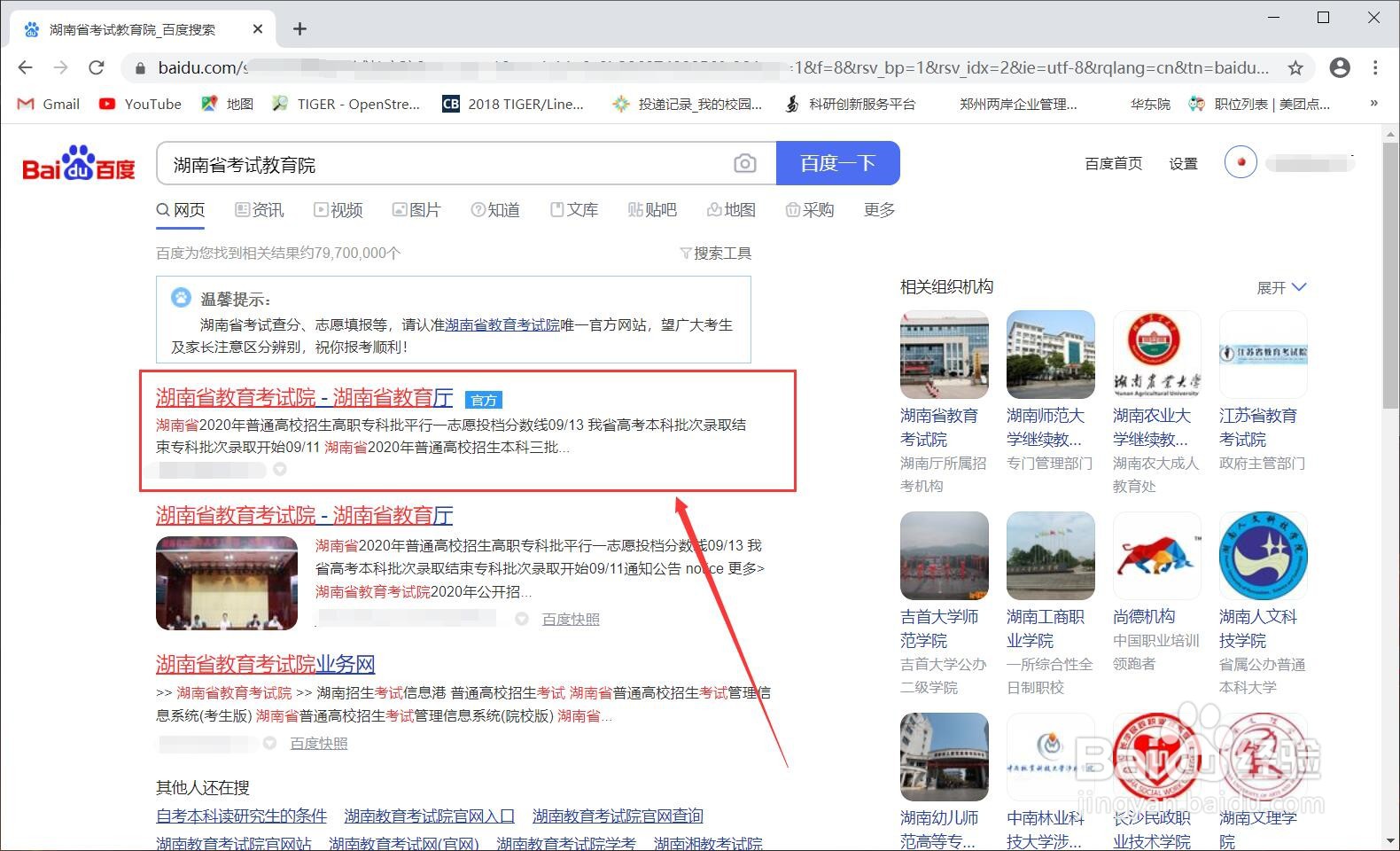The height and width of the screenshot is (851, 1400).
Task: Open YouTube bookmark
Action: (x=140, y=104)
